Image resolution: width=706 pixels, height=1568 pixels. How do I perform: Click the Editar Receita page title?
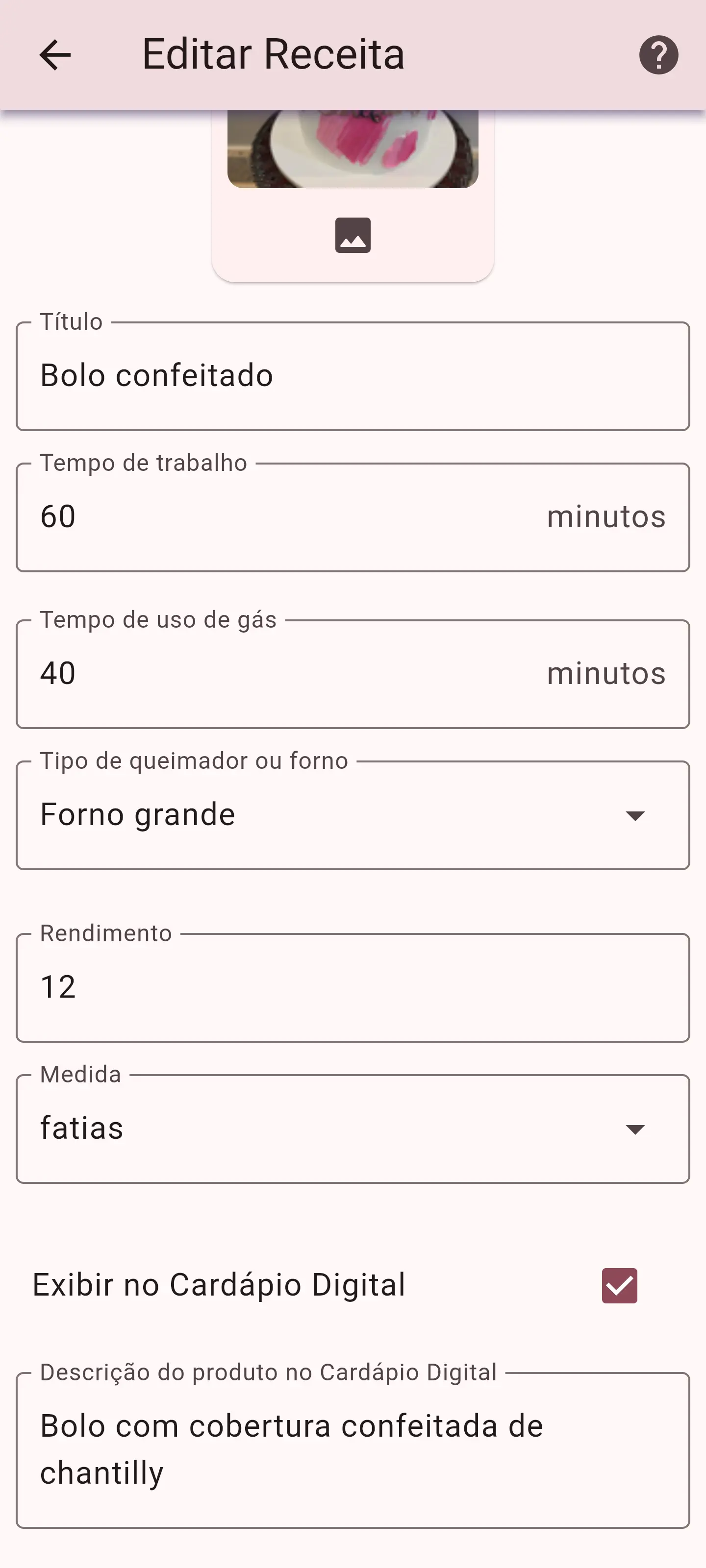click(273, 55)
